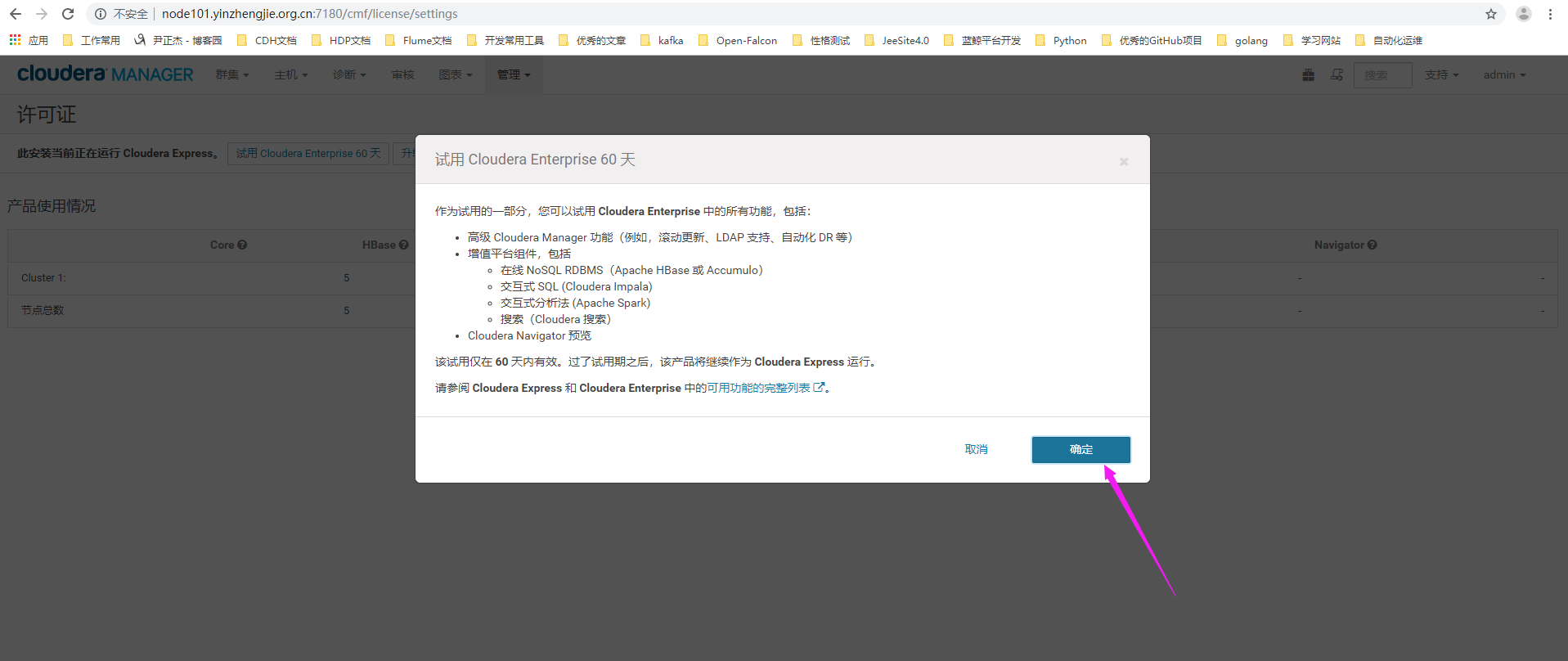Viewport: 1568px width, 661px height.
Task: Click help icon next to HBase
Action: tap(403, 245)
